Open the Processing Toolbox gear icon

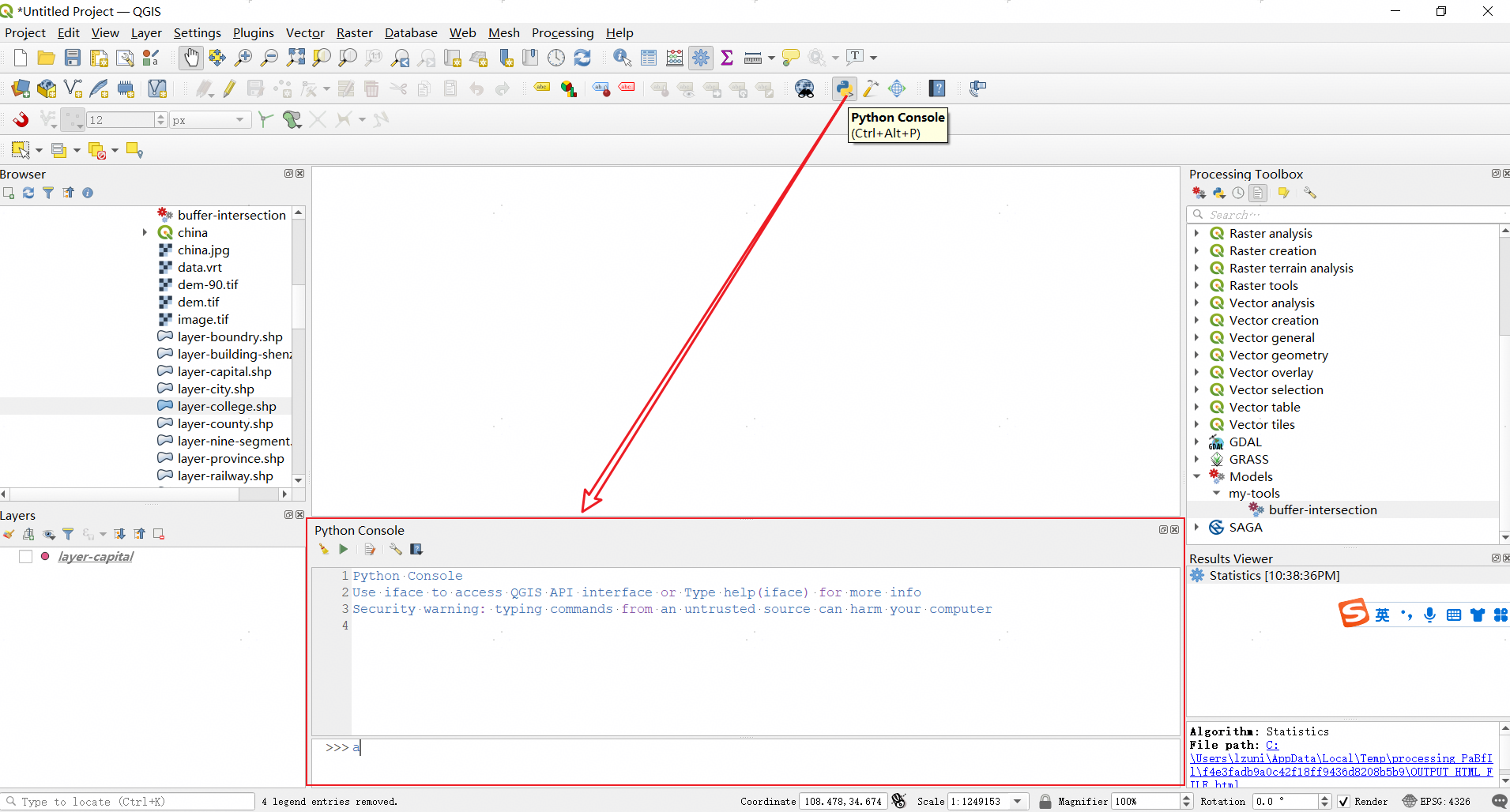click(x=701, y=58)
